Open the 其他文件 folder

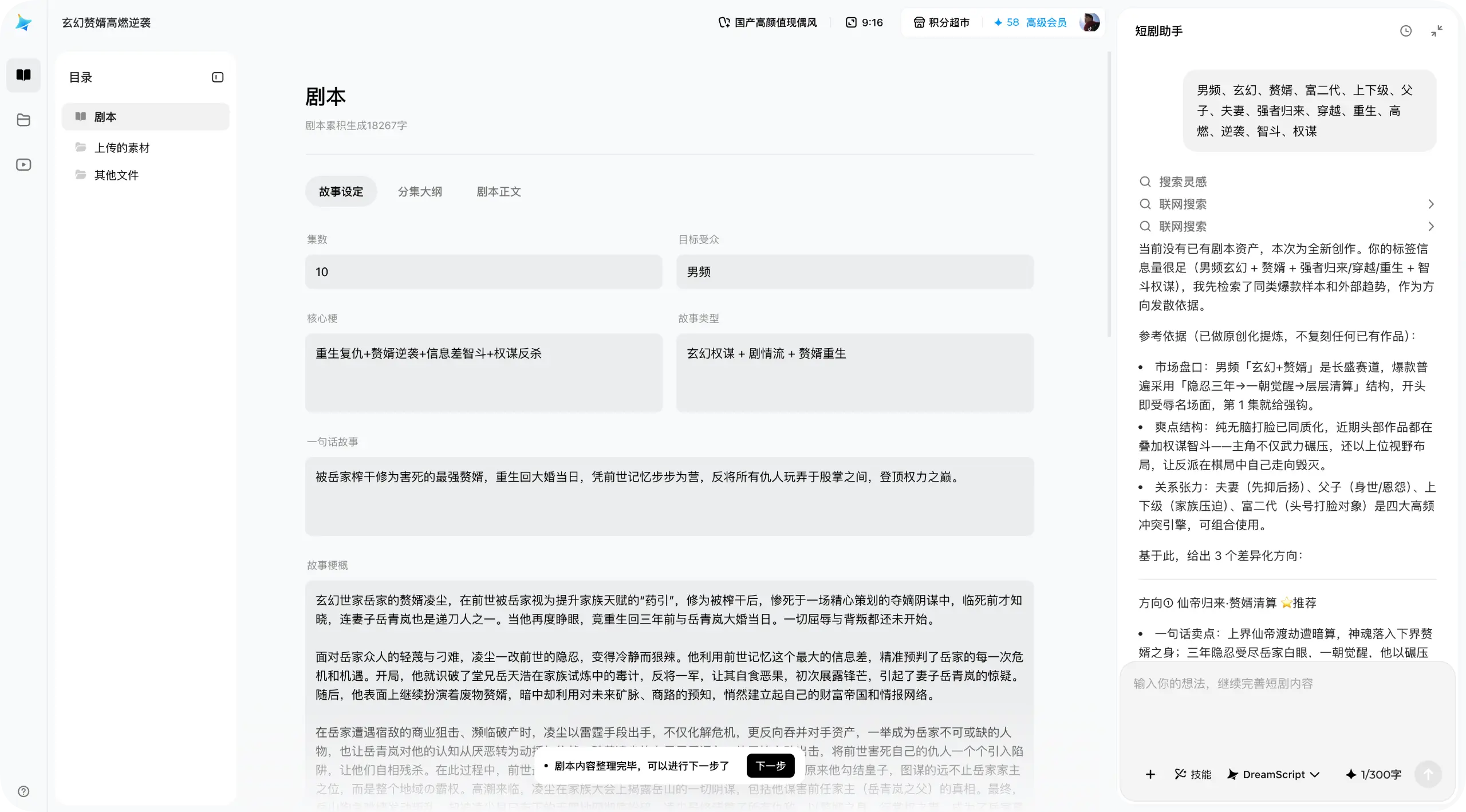click(x=145, y=175)
